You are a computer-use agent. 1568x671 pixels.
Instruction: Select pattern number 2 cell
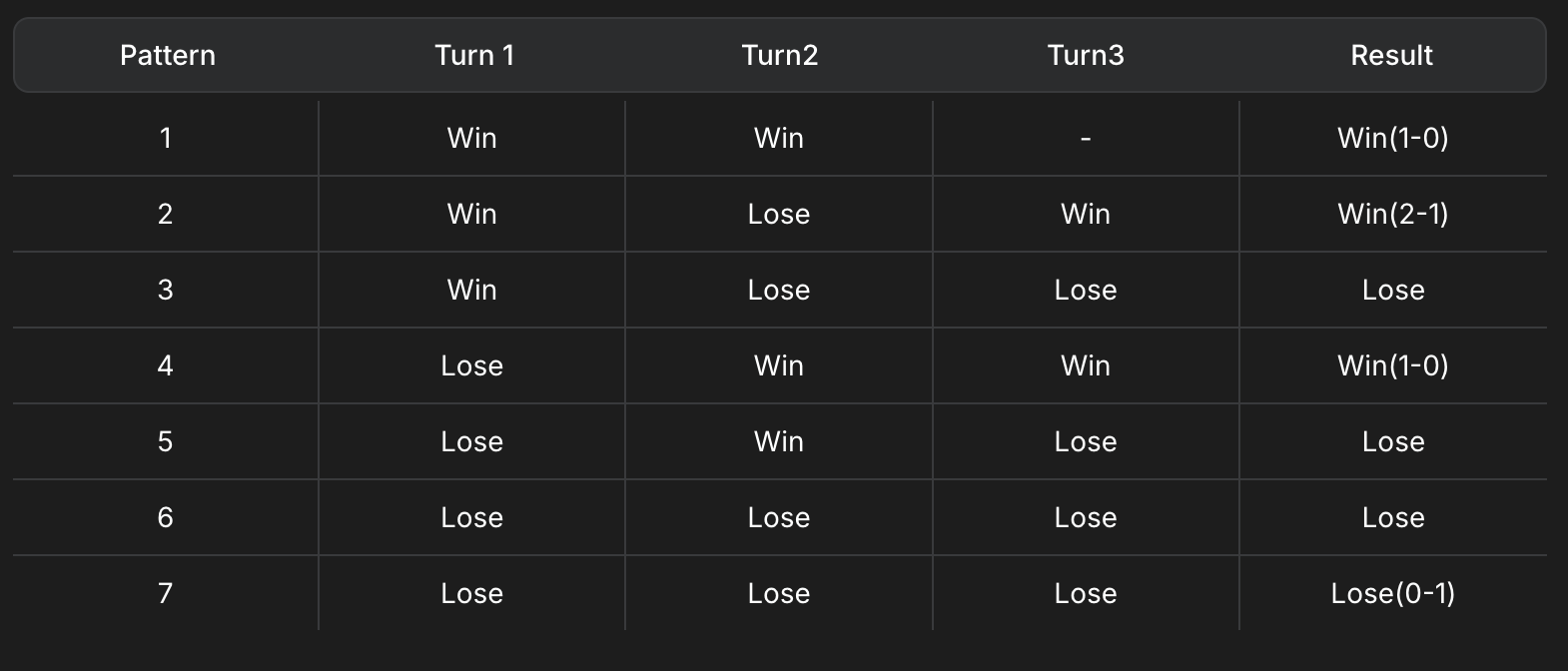tap(166, 214)
